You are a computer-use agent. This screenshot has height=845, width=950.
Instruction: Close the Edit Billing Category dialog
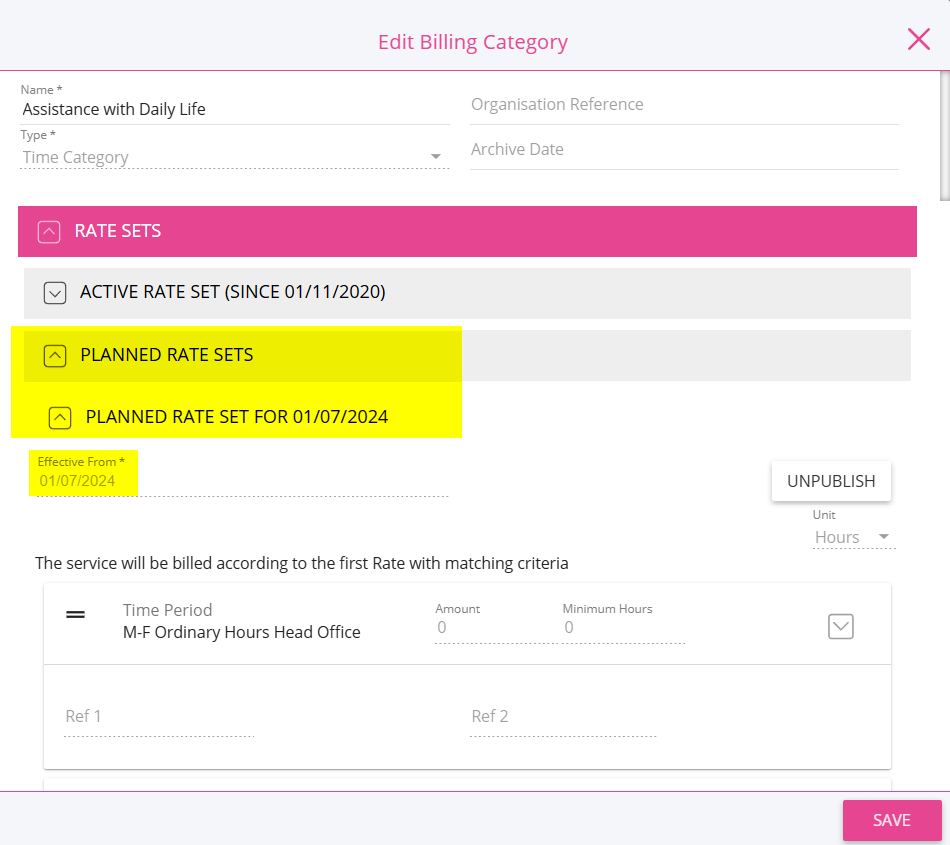click(x=918, y=39)
